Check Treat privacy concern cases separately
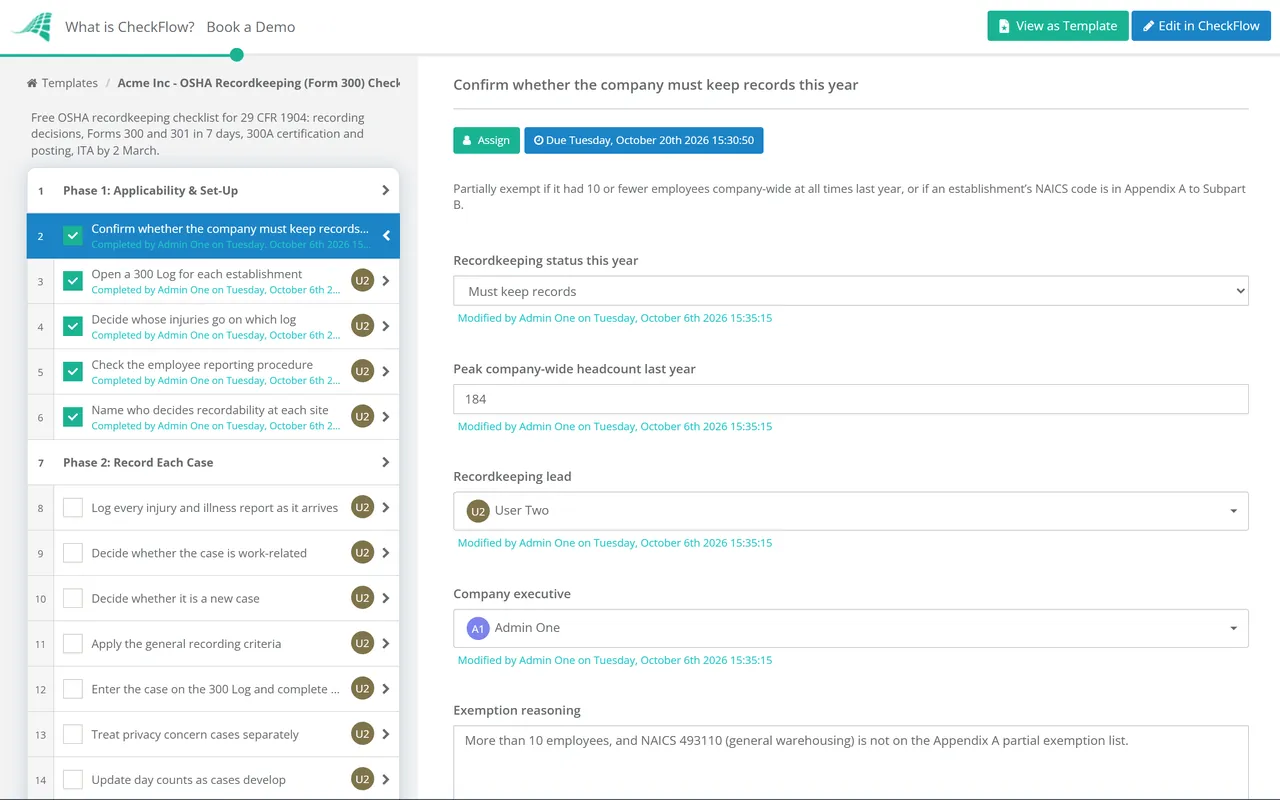This screenshot has height=800, width=1280. pyautogui.click(x=73, y=734)
